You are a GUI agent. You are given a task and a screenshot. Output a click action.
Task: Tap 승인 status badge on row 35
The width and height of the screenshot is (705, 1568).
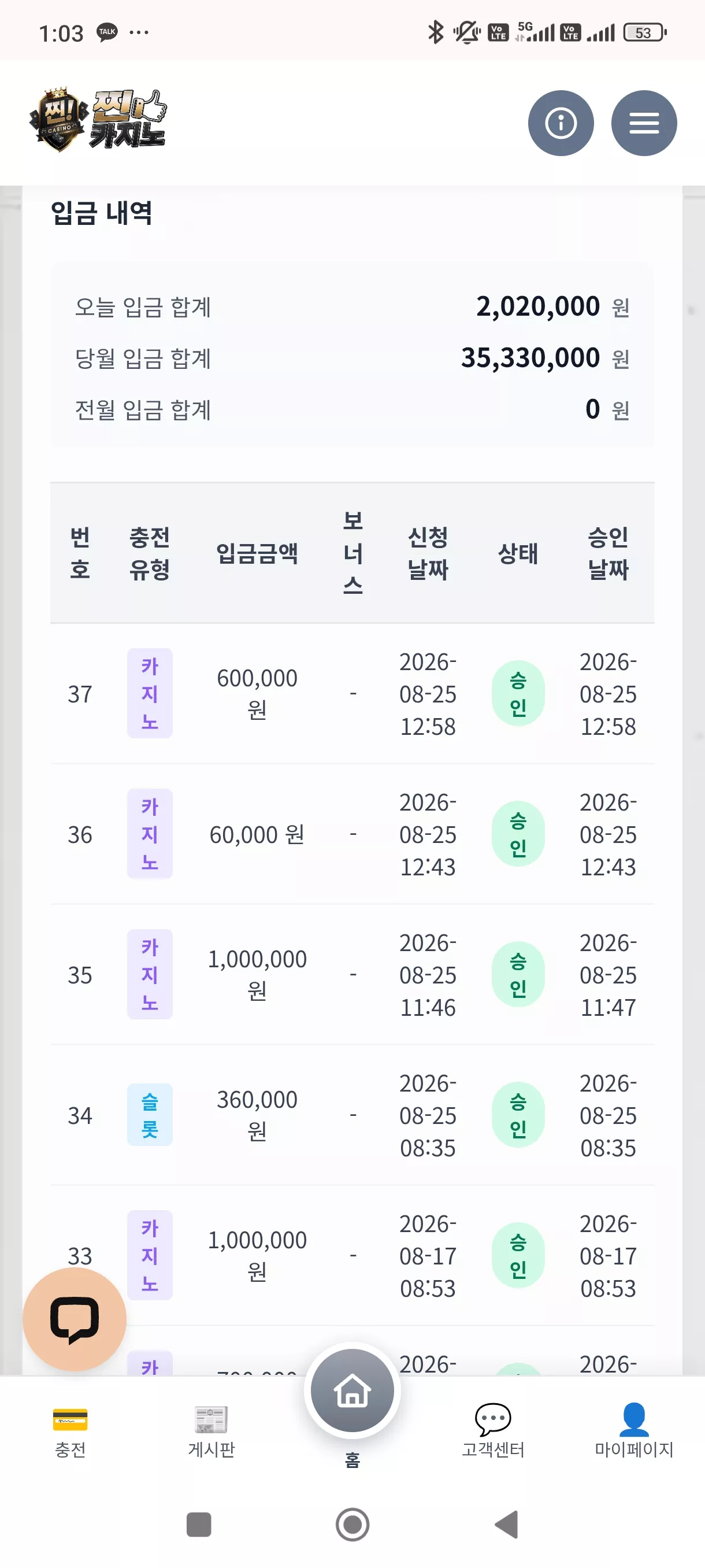click(518, 975)
